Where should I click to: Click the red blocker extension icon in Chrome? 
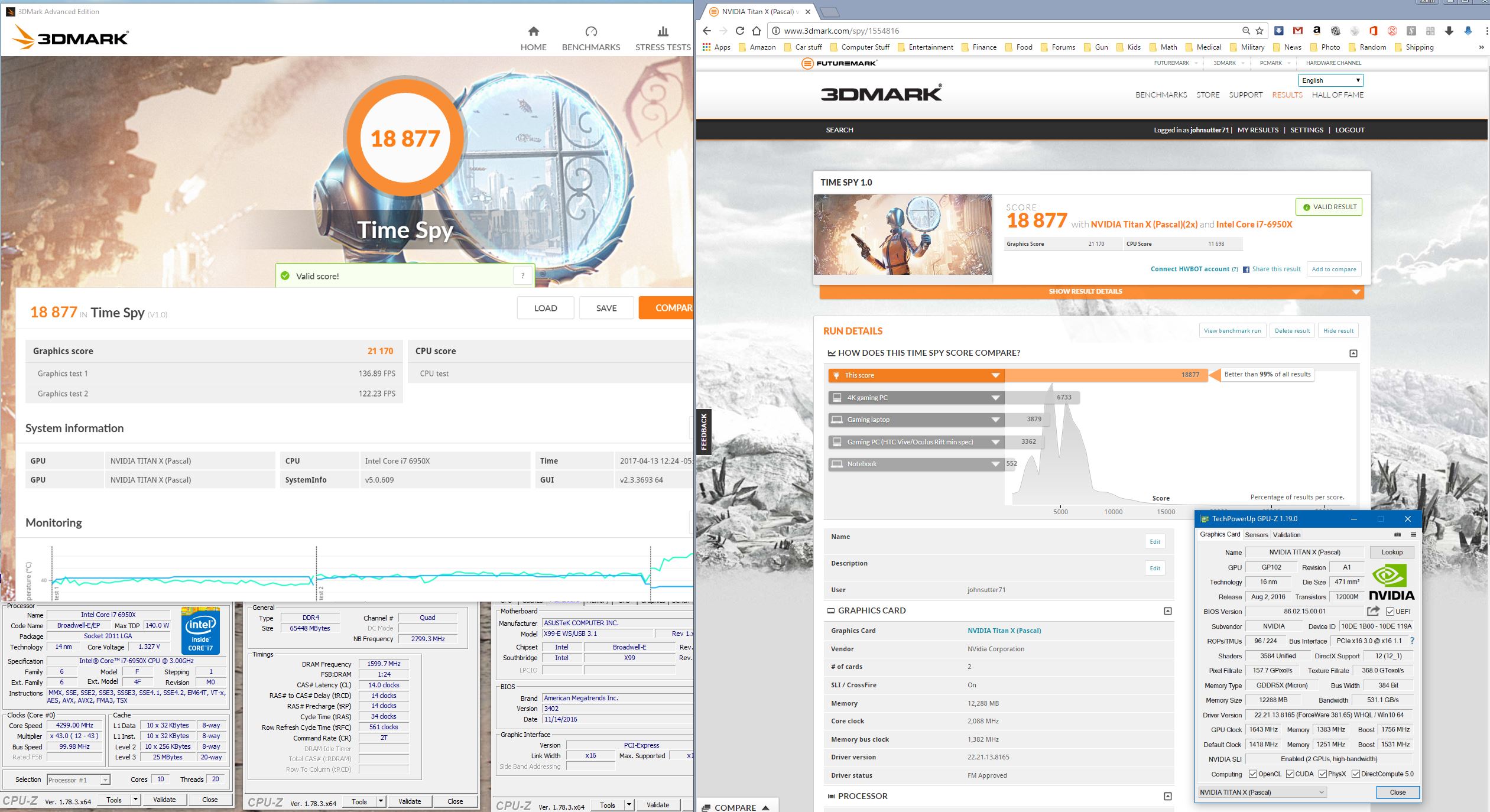(1392, 31)
